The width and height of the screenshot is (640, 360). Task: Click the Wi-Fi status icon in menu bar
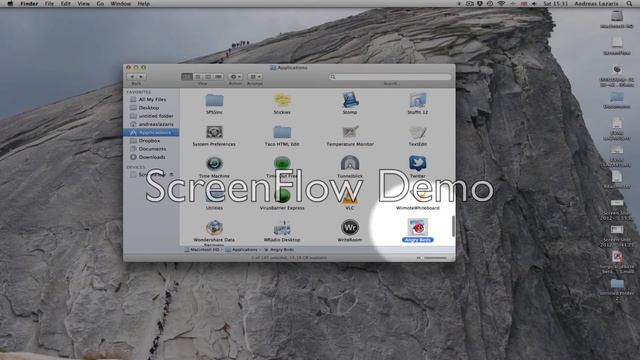pos(501,4)
